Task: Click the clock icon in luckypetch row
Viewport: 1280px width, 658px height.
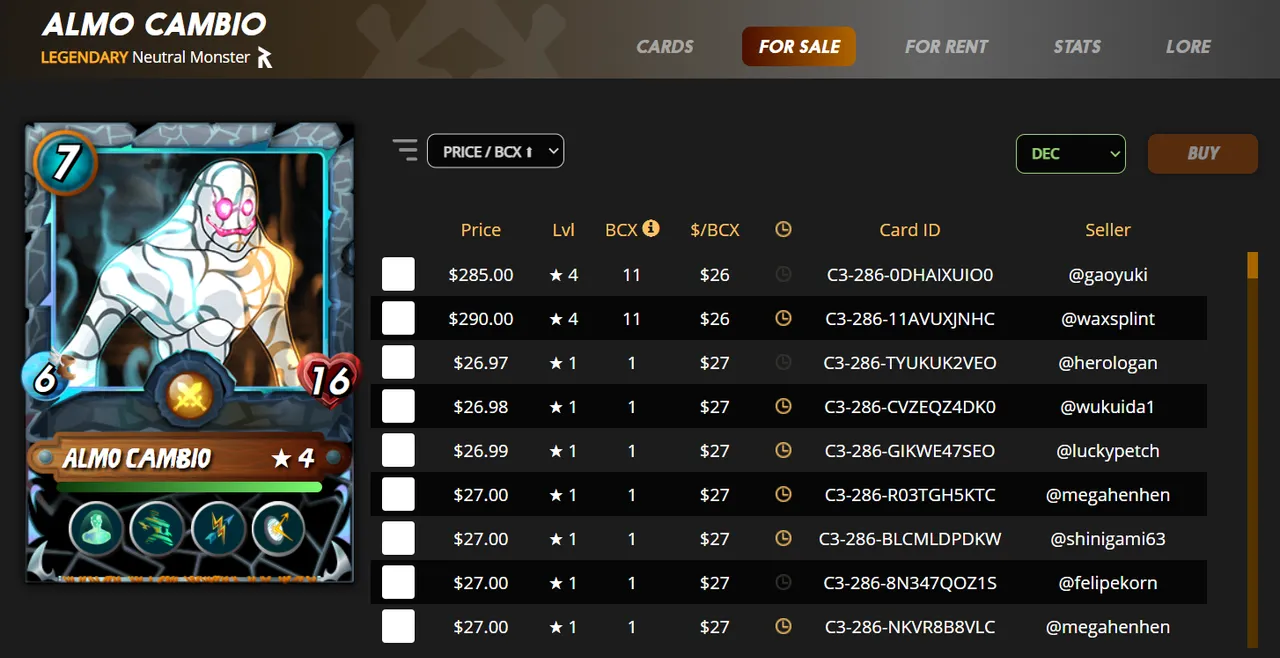Action: (x=783, y=450)
